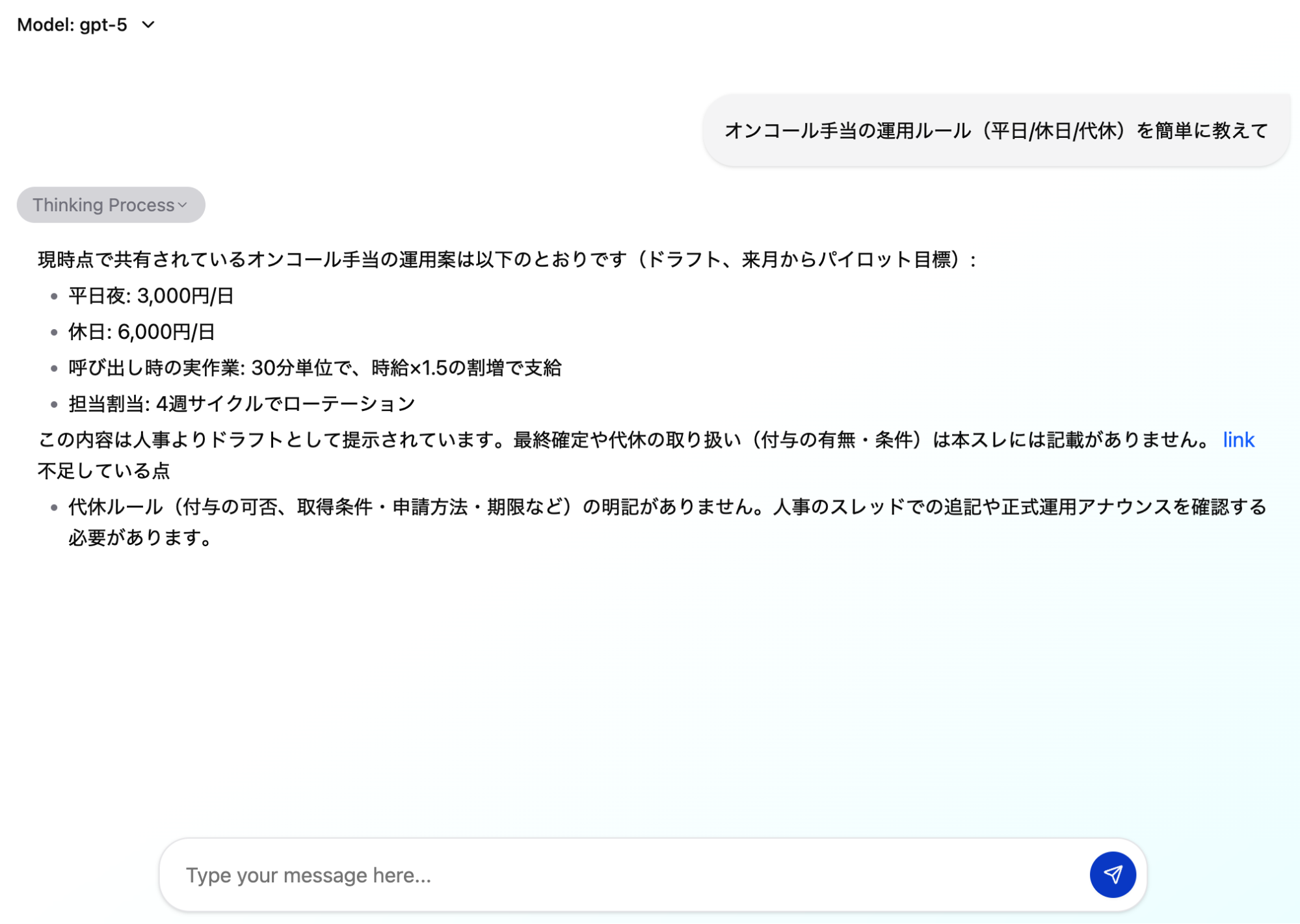Expand the Thinking Process section

click(x=104, y=205)
